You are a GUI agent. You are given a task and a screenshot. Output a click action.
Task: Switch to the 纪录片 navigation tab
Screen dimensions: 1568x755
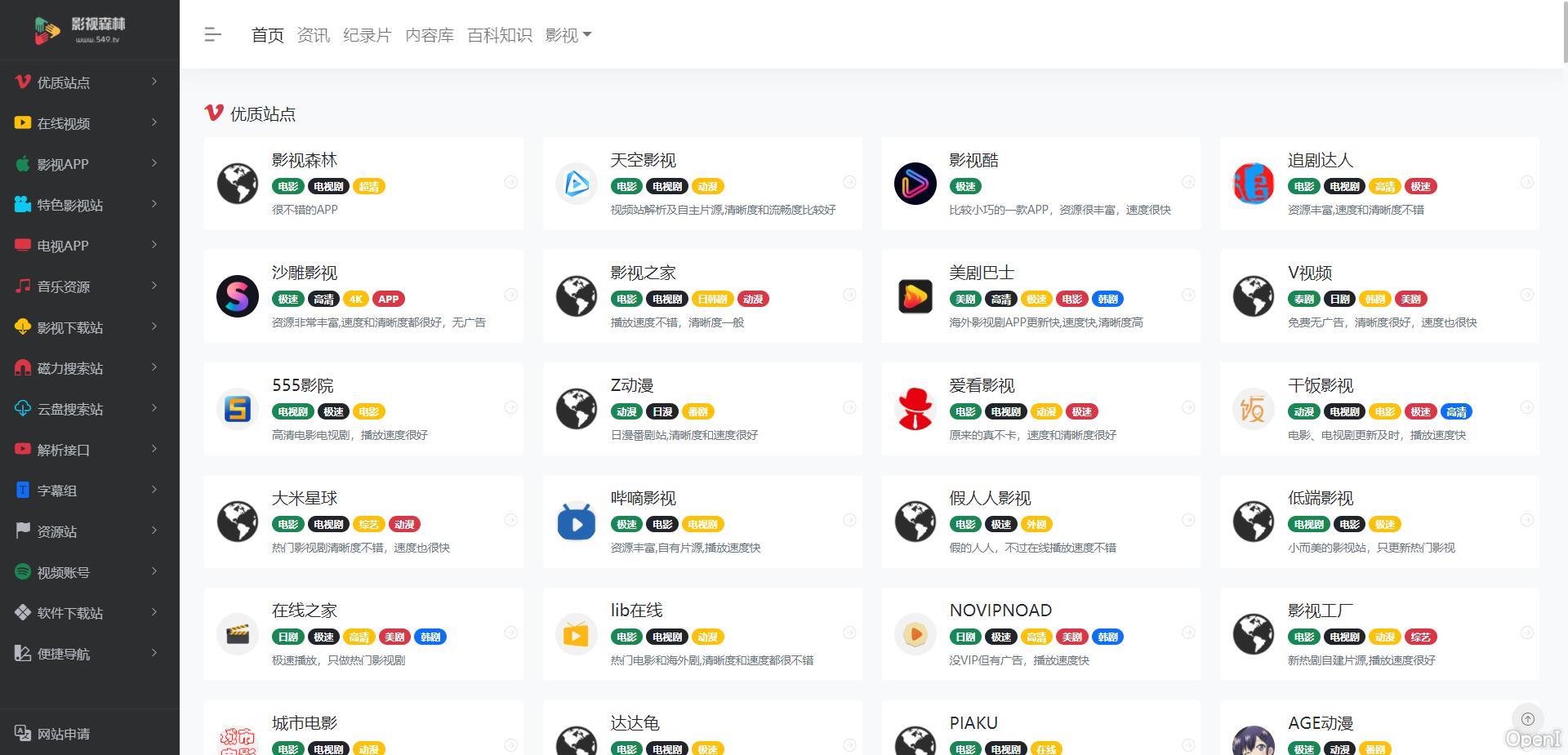367,35
